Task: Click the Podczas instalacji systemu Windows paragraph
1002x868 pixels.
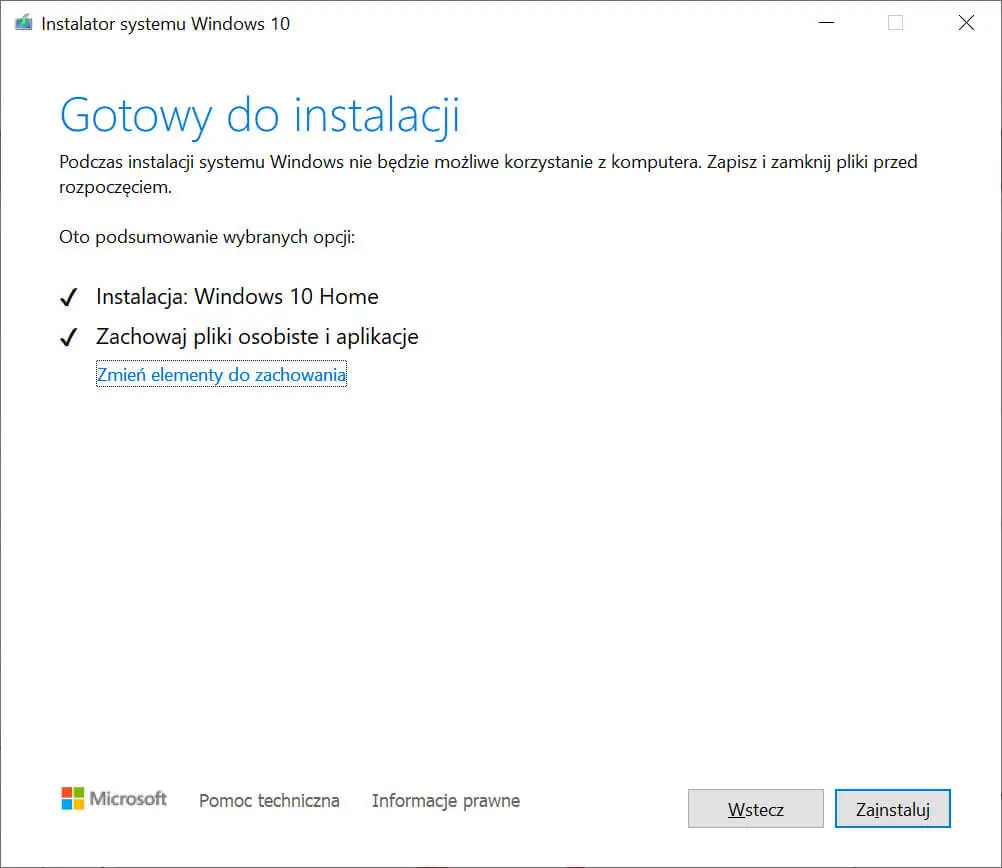Action: tap(488, 162)
